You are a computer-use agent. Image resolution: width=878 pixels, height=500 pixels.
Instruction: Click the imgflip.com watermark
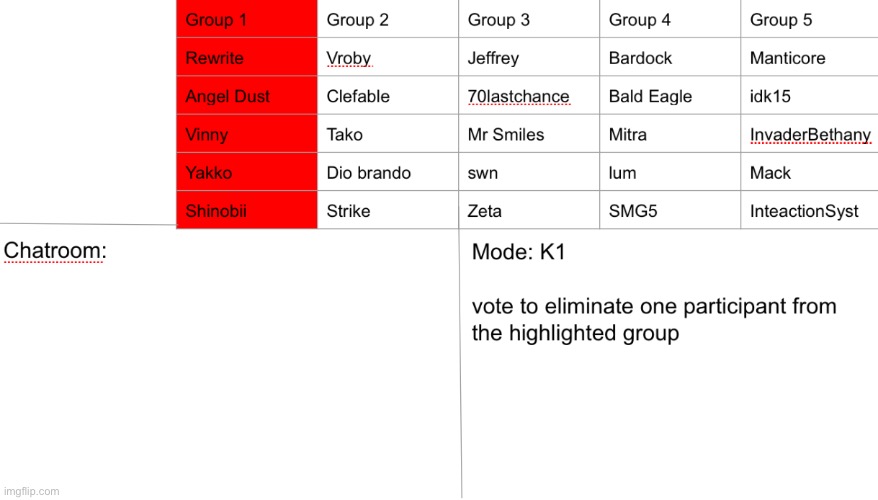point(31,491)
